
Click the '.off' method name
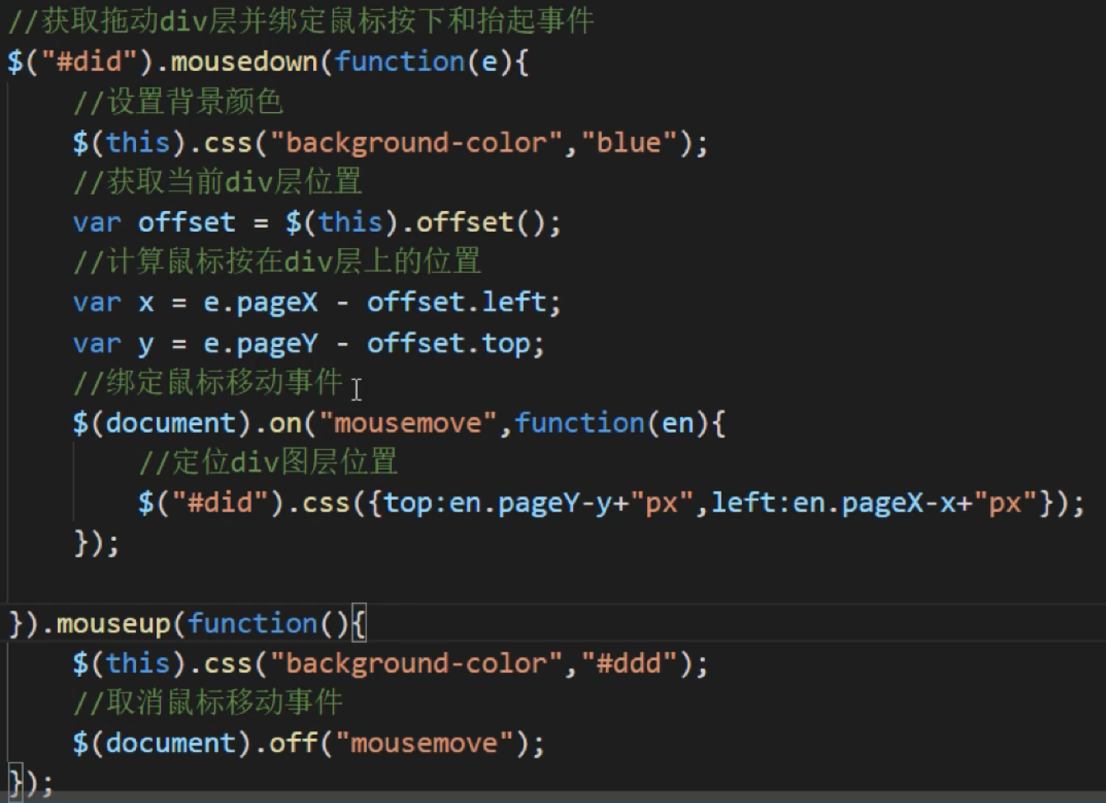(x=285, y=744)
